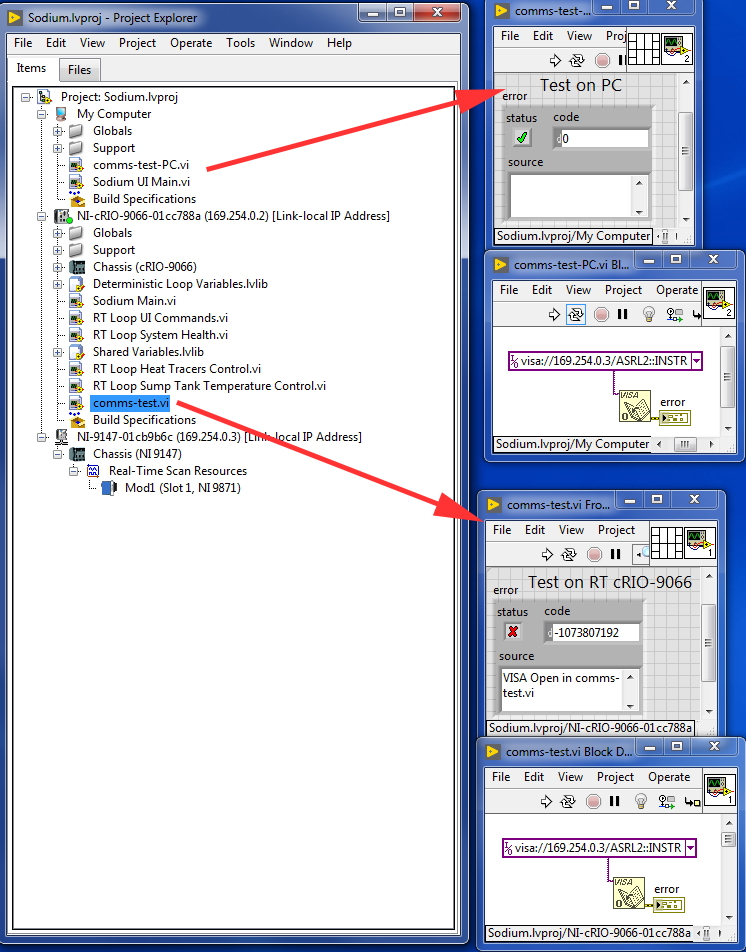Select Sodium UI Main.vi in tree

141,182
